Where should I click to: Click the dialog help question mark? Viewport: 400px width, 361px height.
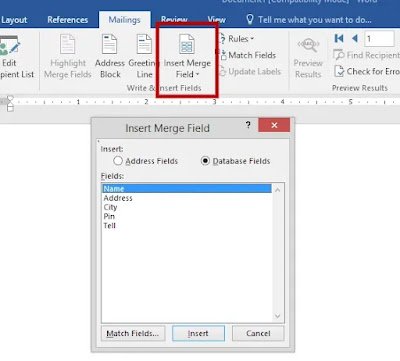[248, 125]
